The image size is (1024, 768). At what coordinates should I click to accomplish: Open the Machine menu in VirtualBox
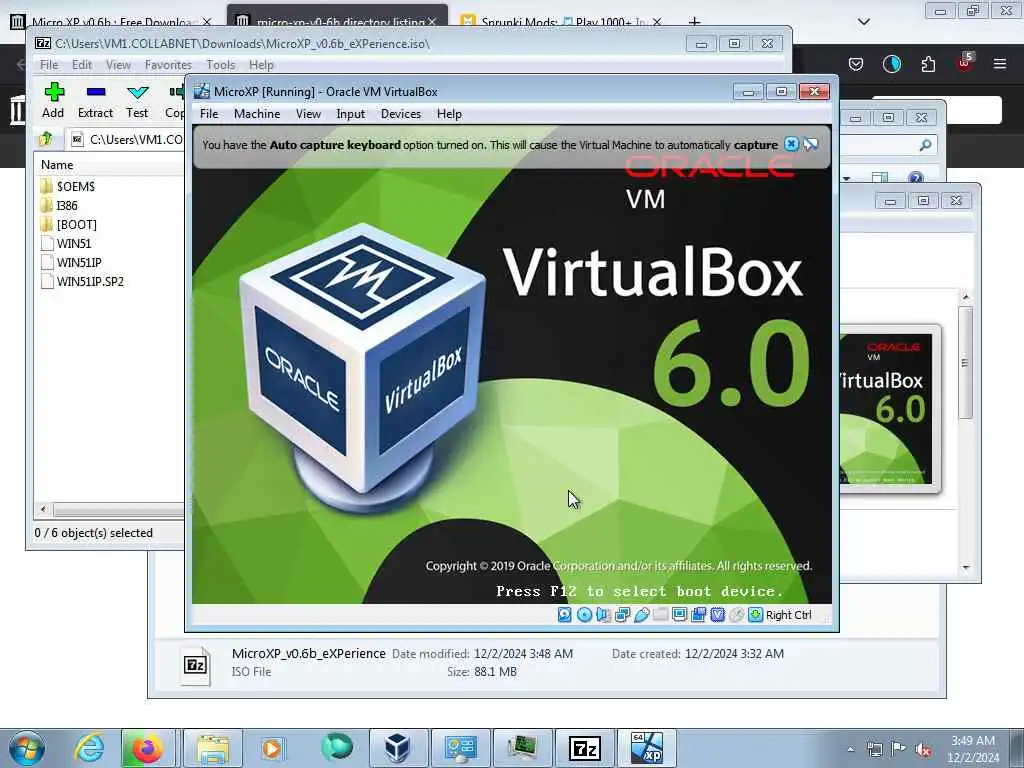coord(257,114)
